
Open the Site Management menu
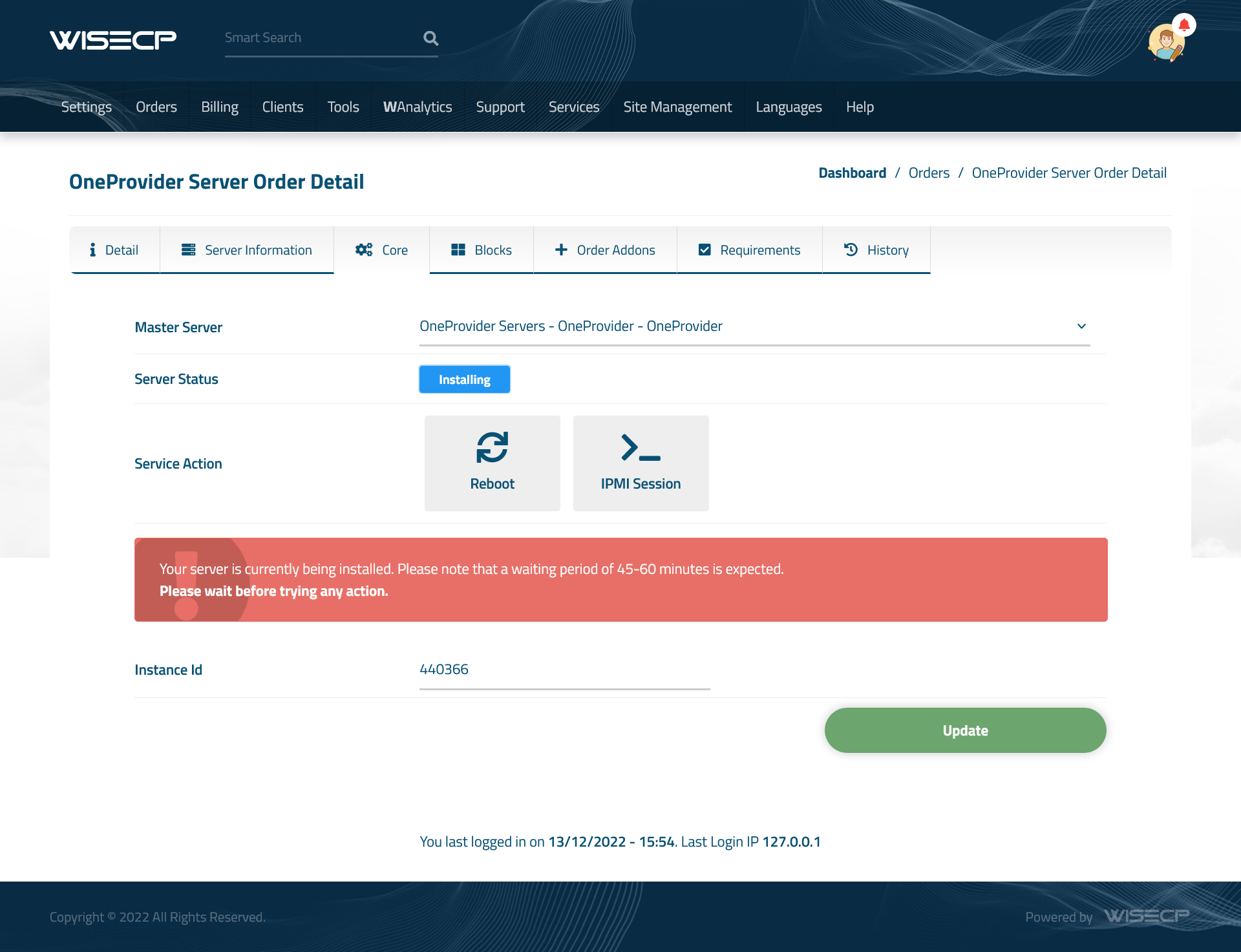[x=677, y=107]
